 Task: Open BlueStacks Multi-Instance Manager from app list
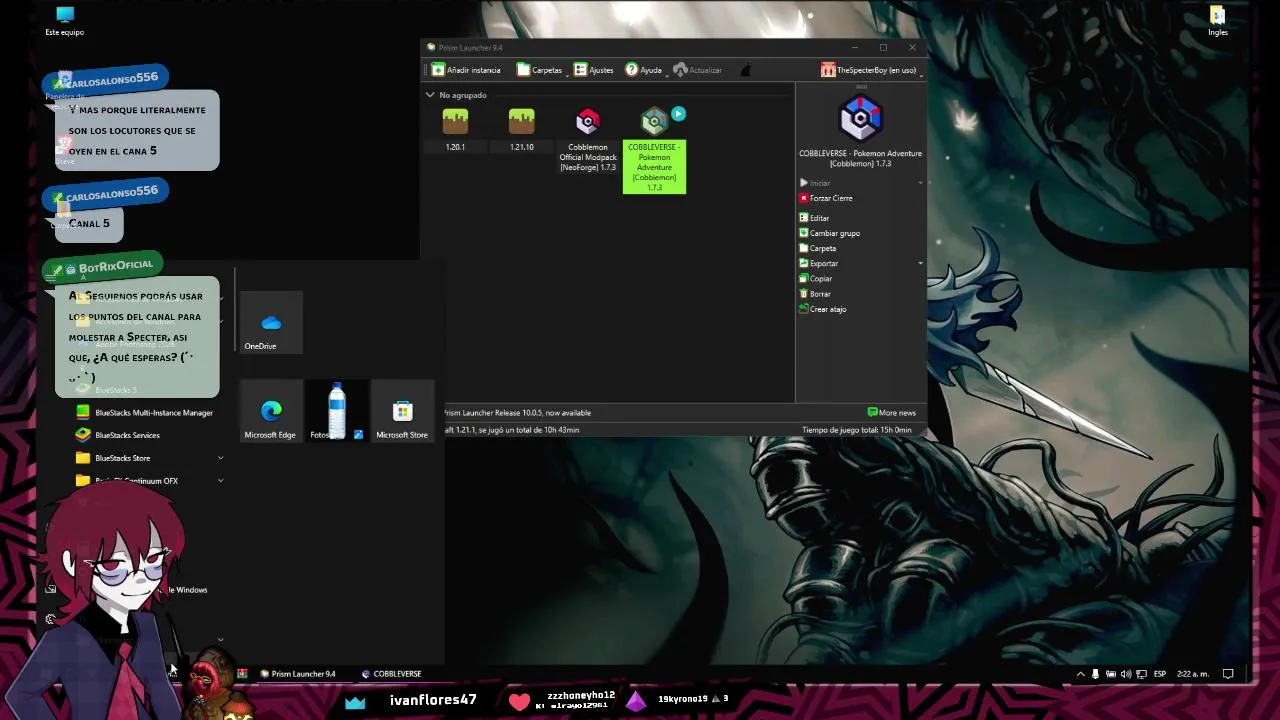145,412
